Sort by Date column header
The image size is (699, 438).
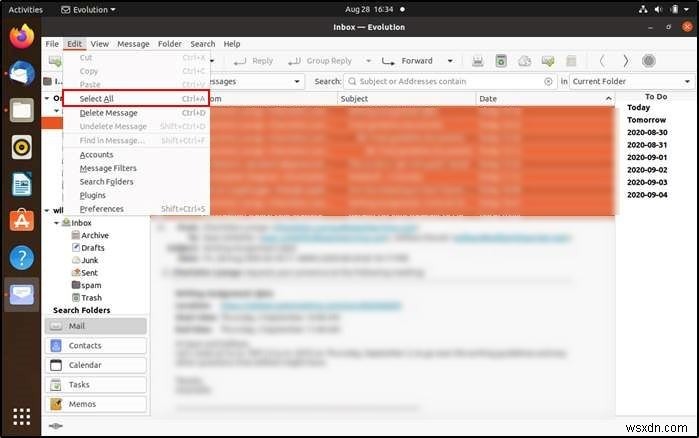coord(546,98)
